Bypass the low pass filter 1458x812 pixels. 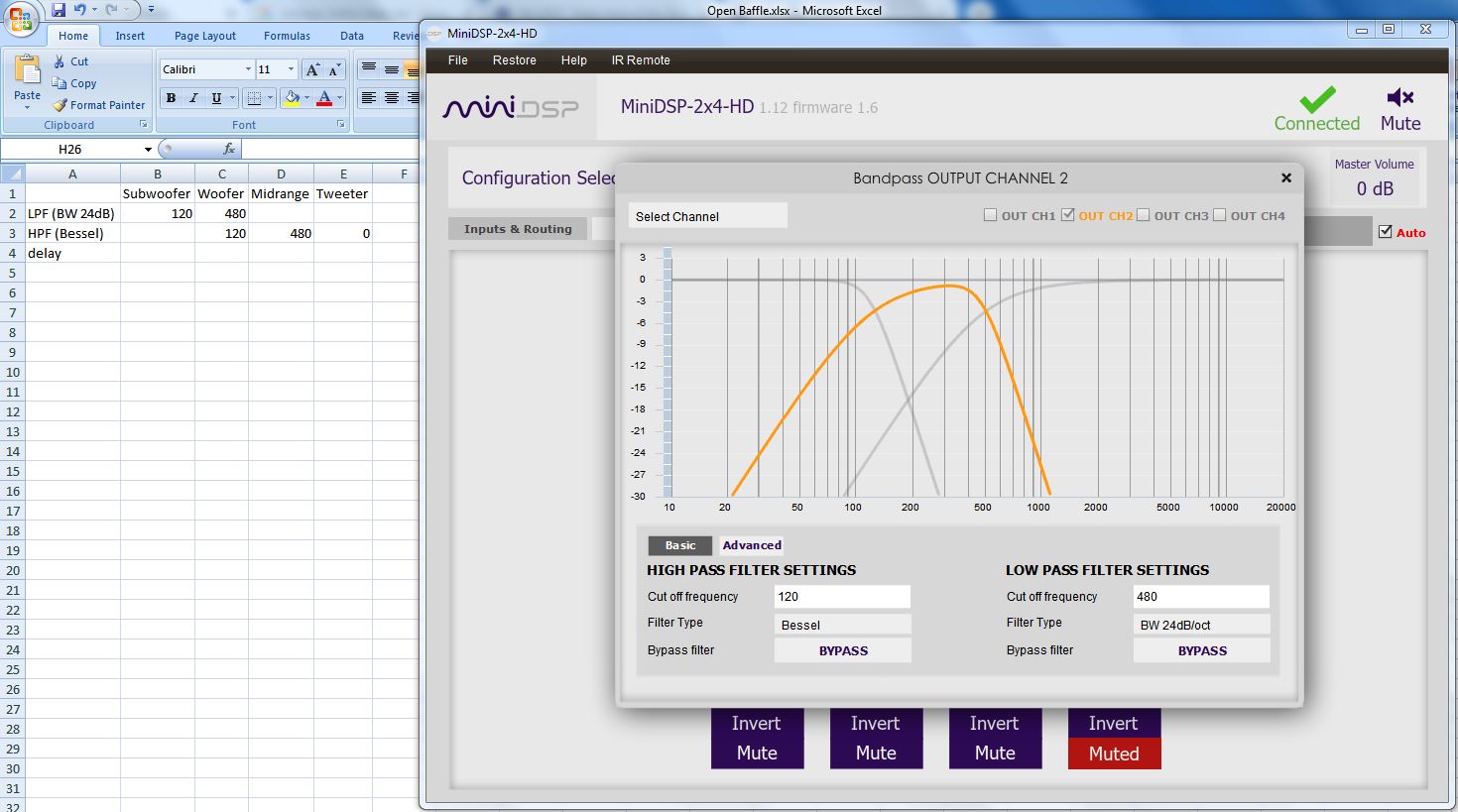pyautogui.click(x=1201, y=650)
